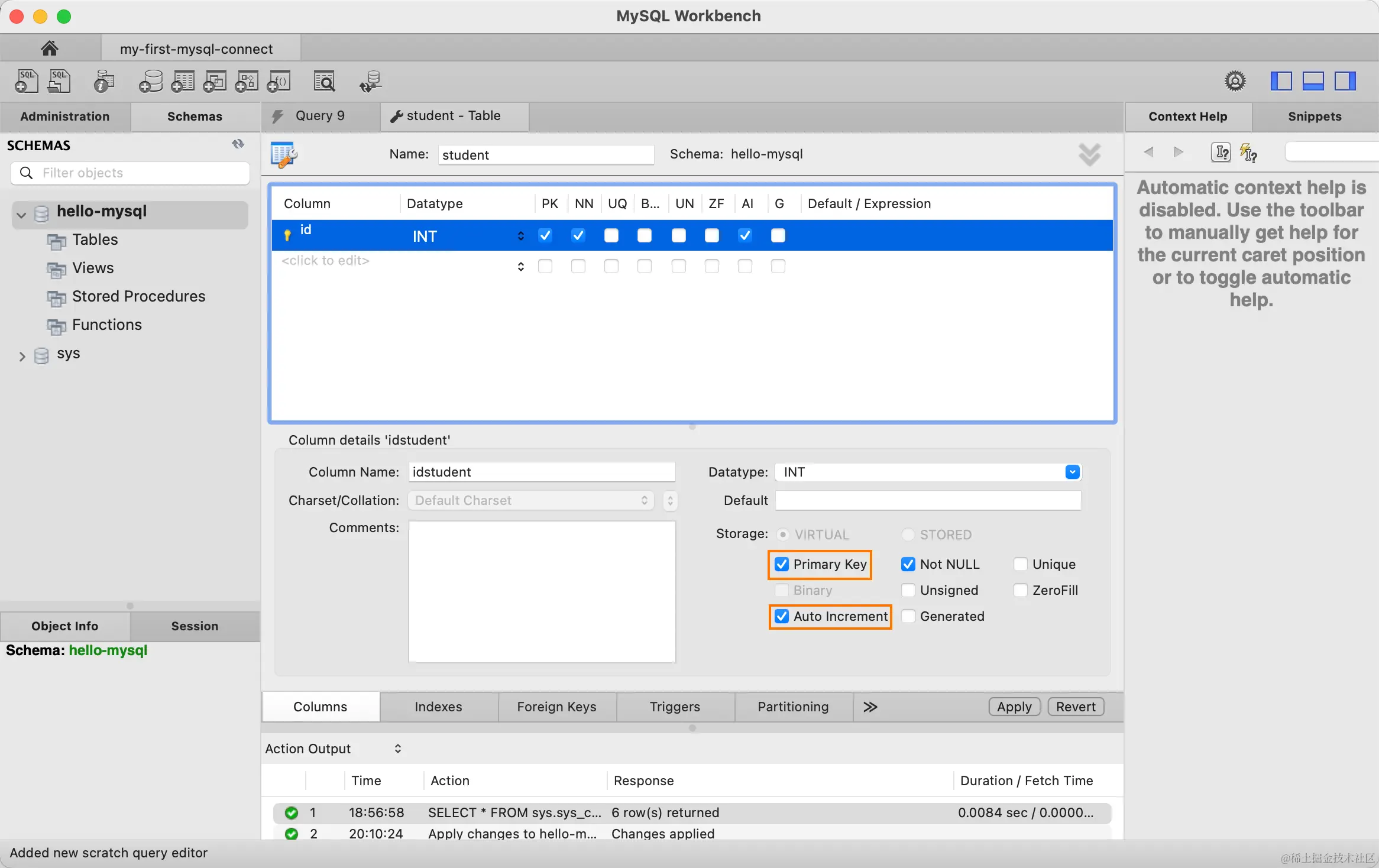
Task: Open the object inspector icon
Action: 104,81
